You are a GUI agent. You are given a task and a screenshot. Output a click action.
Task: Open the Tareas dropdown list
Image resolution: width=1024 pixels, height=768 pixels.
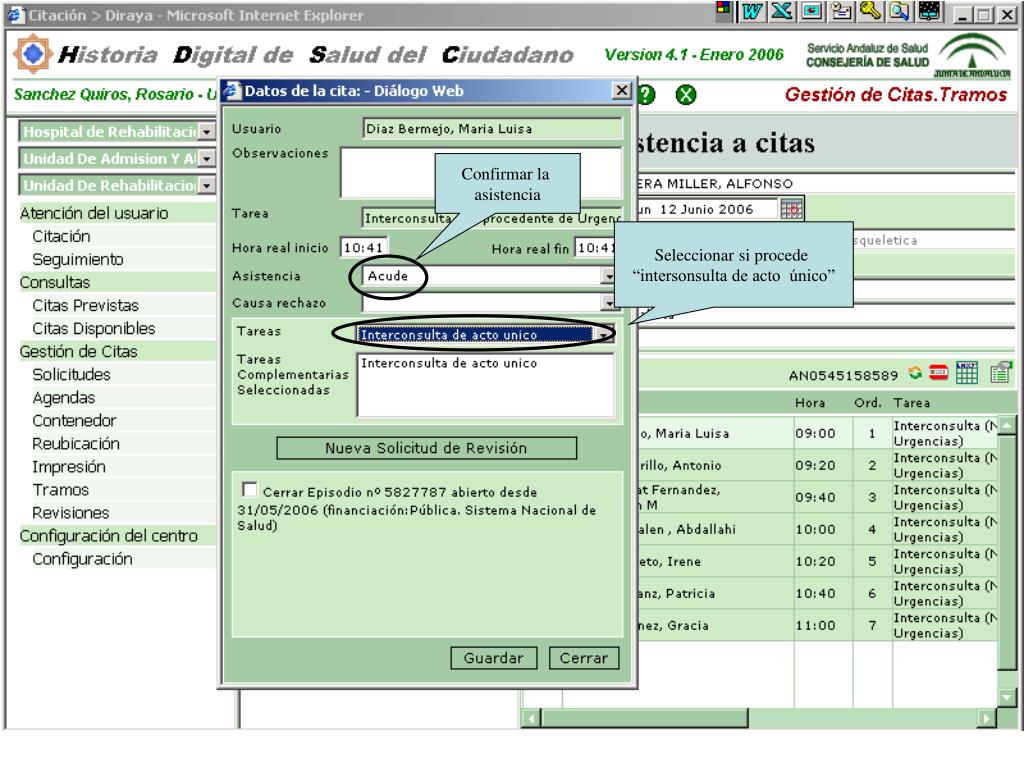coord(604,335)
